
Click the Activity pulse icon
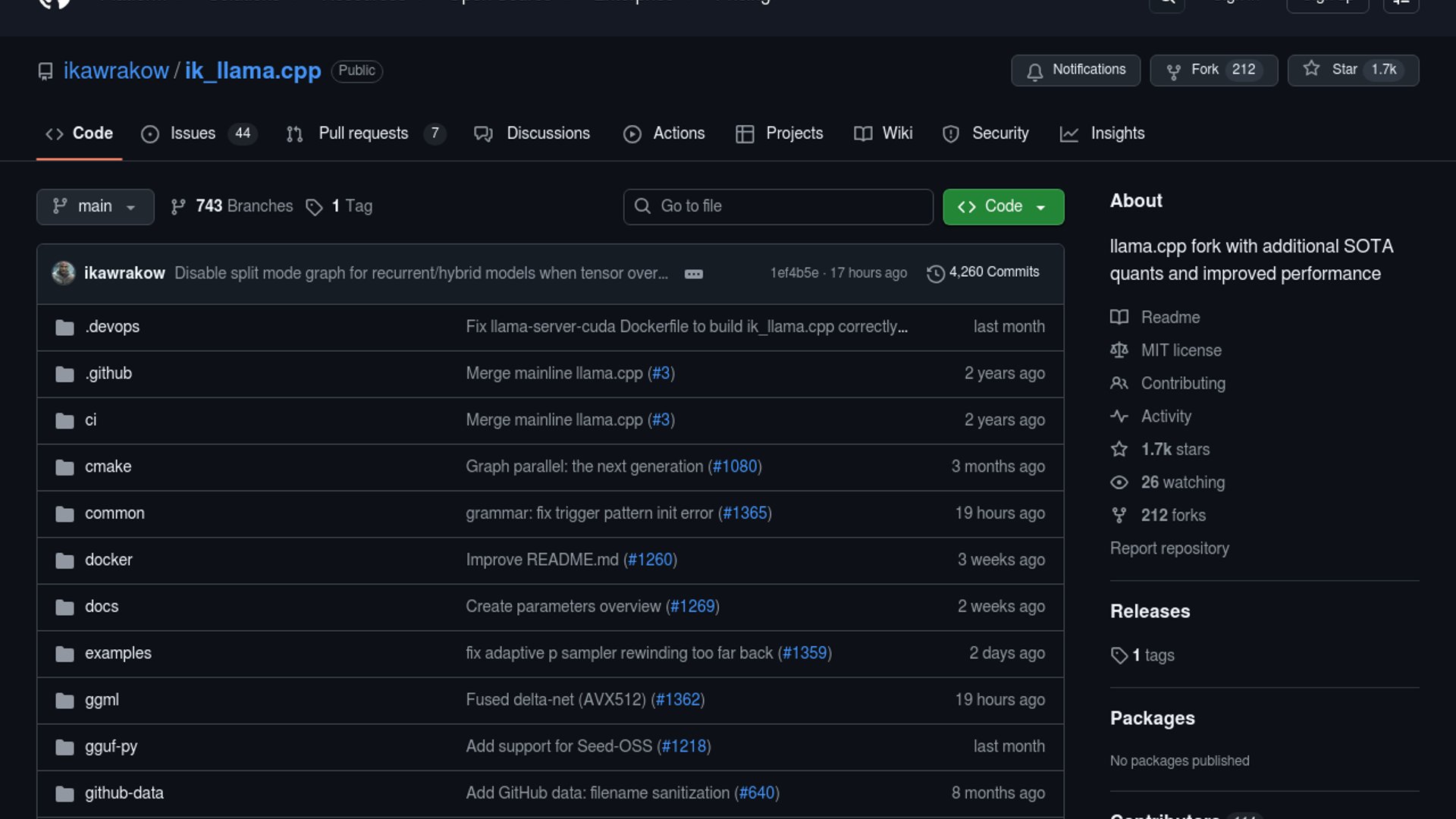[1119, 416]
